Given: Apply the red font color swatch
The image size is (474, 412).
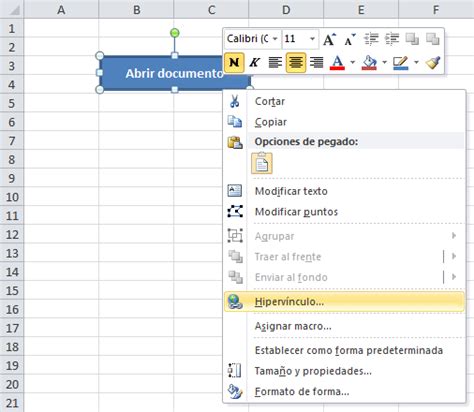Looking at the screenshot, I should click(337, 62).
